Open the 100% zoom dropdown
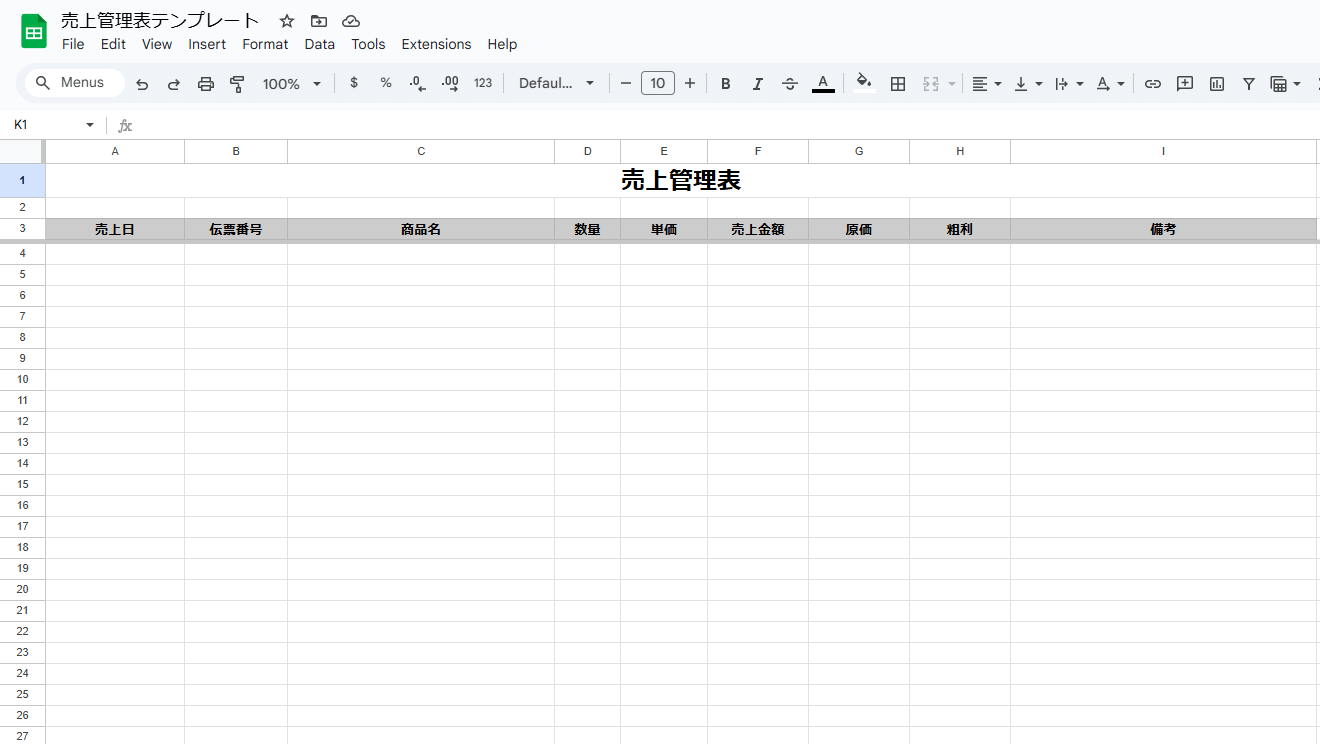The height and width of the screenshot is (744, 1320). (x=292, y=84)
